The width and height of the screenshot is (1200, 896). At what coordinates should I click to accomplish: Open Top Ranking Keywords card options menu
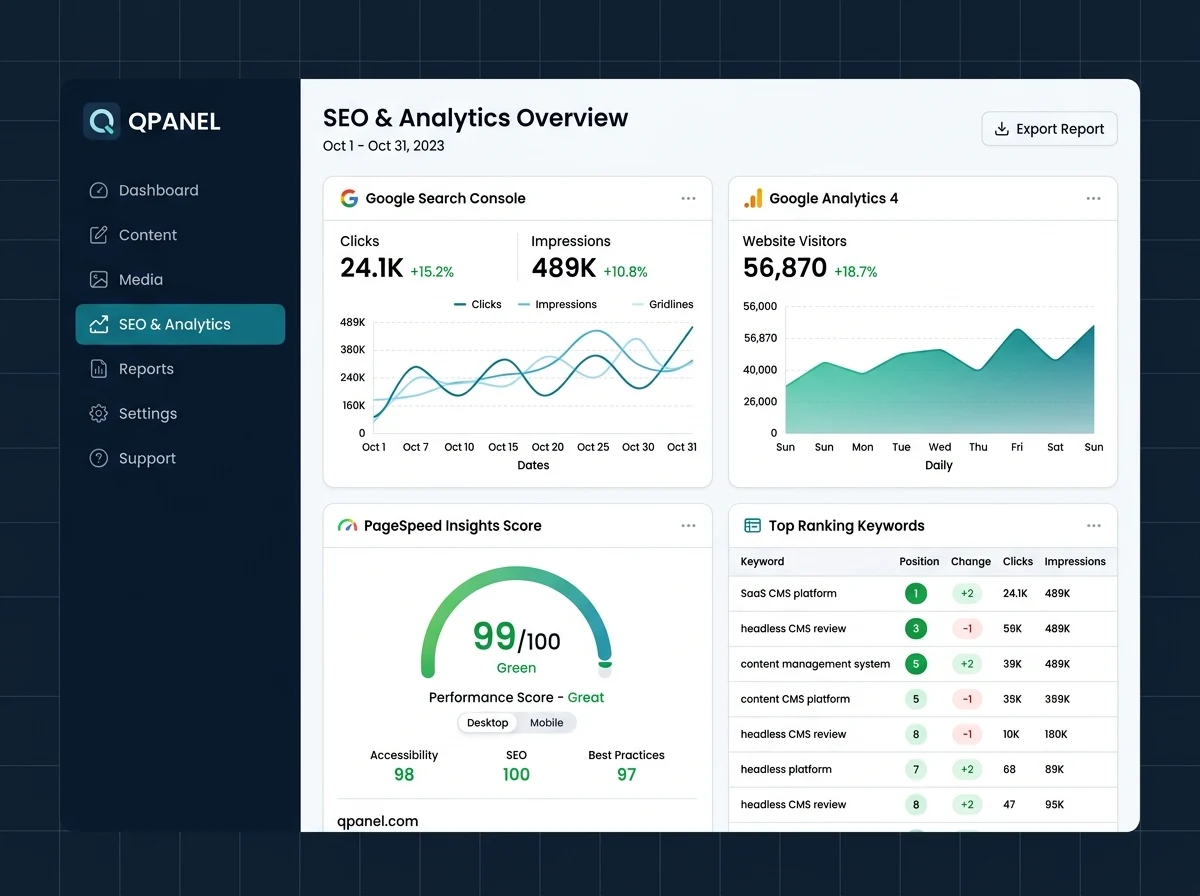tap(1093, 526)
